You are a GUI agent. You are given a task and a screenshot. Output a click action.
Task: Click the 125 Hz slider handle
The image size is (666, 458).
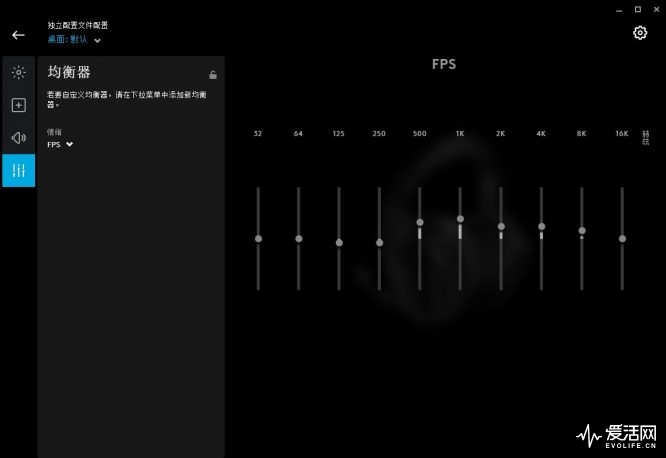point(339,243)
